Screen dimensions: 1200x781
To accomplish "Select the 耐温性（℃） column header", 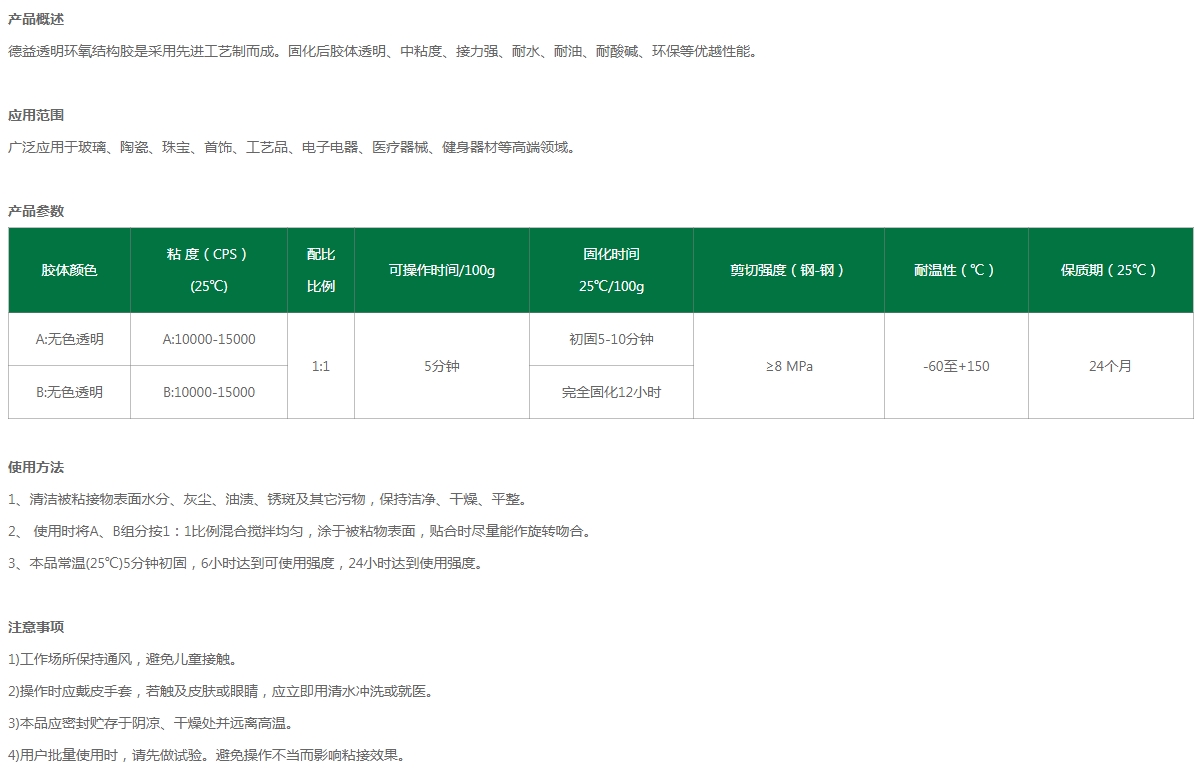I will point(955,270).
